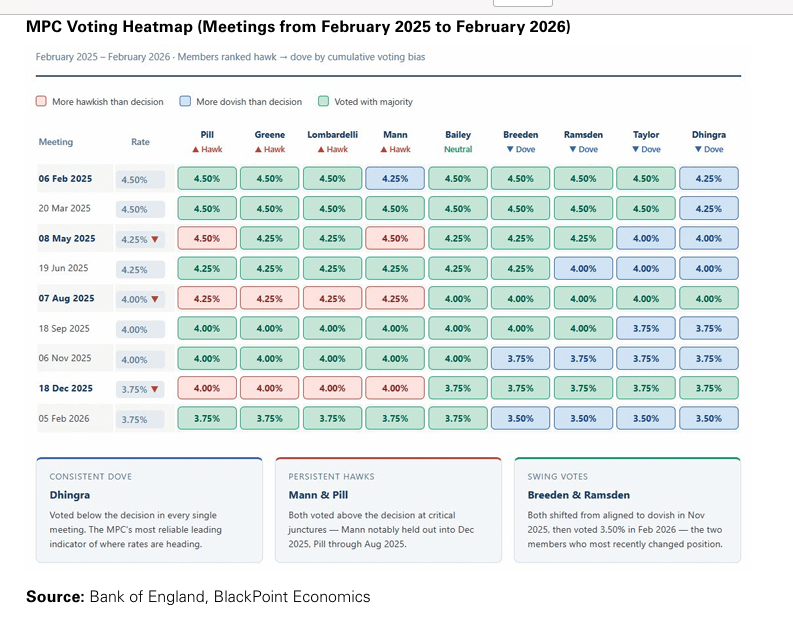Image resolution: width=793 pixels, height=618 pixels.
Task: Click the Dove indicator under Dhingra
Action: (x=708, y=149)
